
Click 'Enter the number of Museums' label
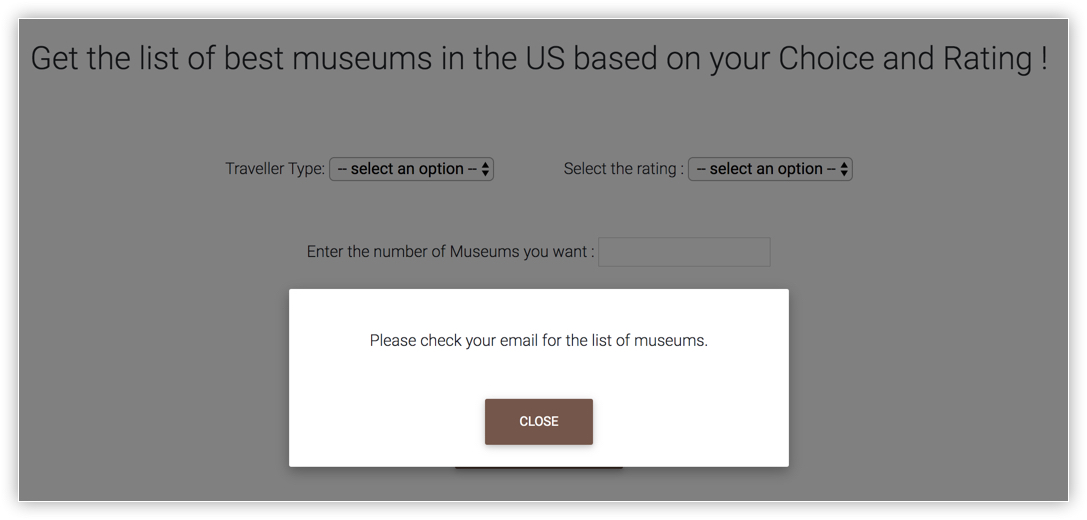coord(450,252)
